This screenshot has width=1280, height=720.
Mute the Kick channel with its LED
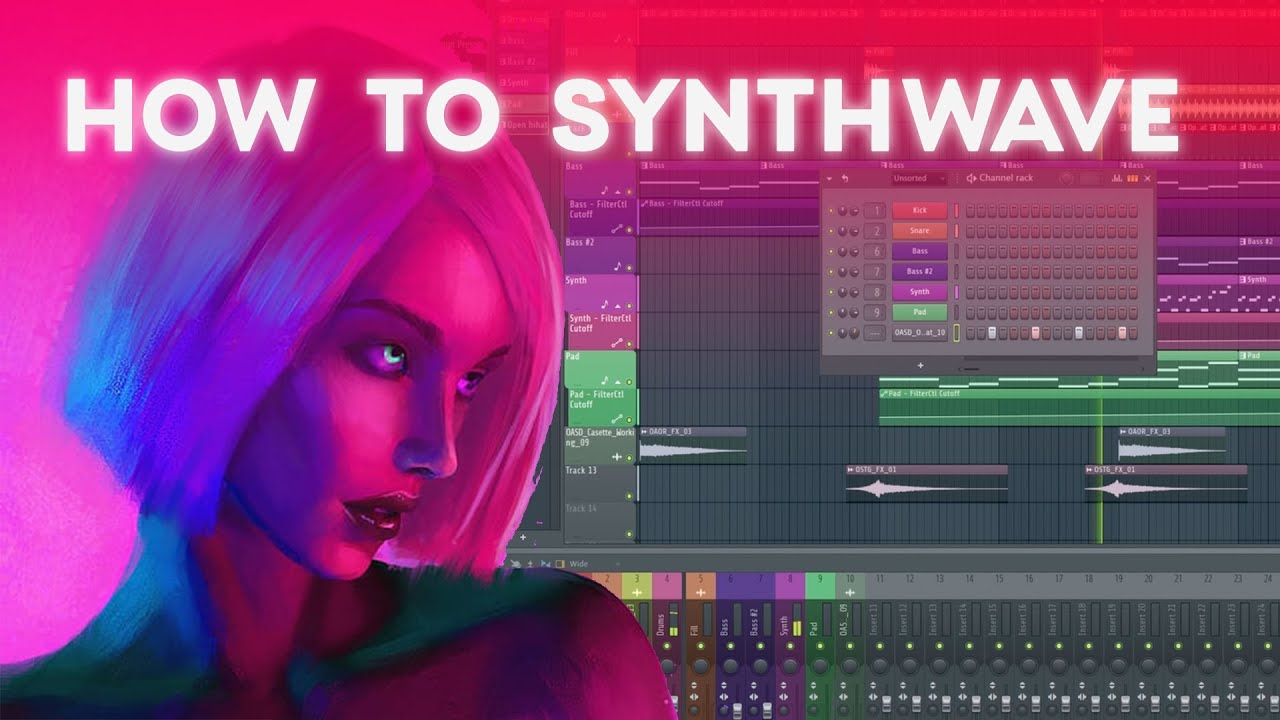[831, 210]
